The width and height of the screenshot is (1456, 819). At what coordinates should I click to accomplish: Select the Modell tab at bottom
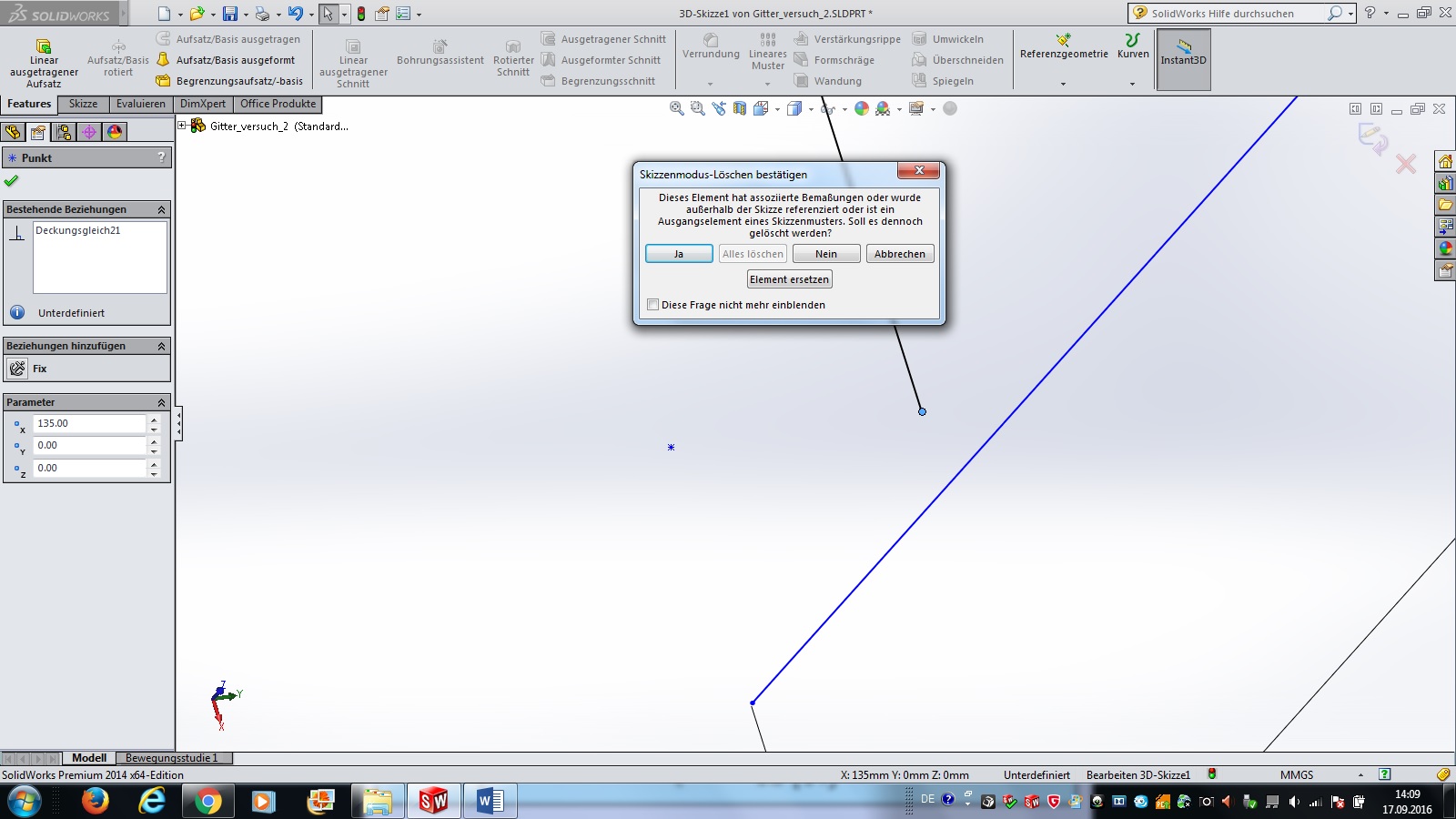(x=89, y=758)
